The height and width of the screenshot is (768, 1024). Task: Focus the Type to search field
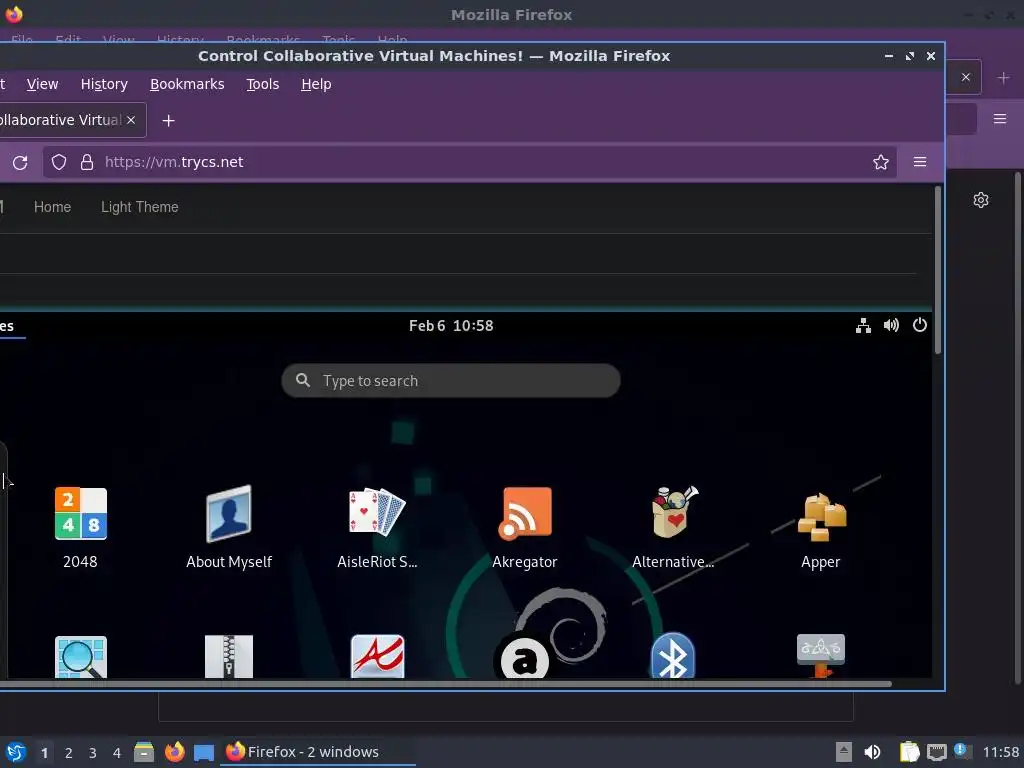click(x=451, y=381)
